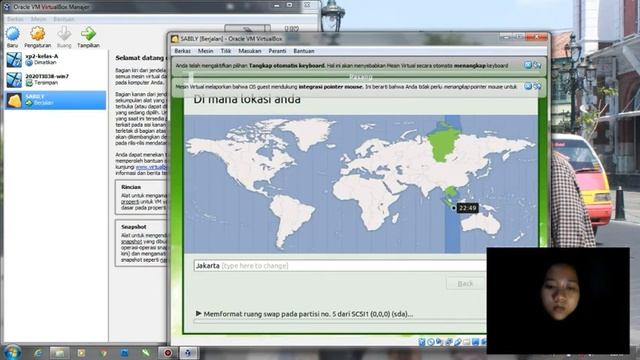The image size is (640, 360).
Task: Click the USB status icon in VM
Action: click(457, 342)
